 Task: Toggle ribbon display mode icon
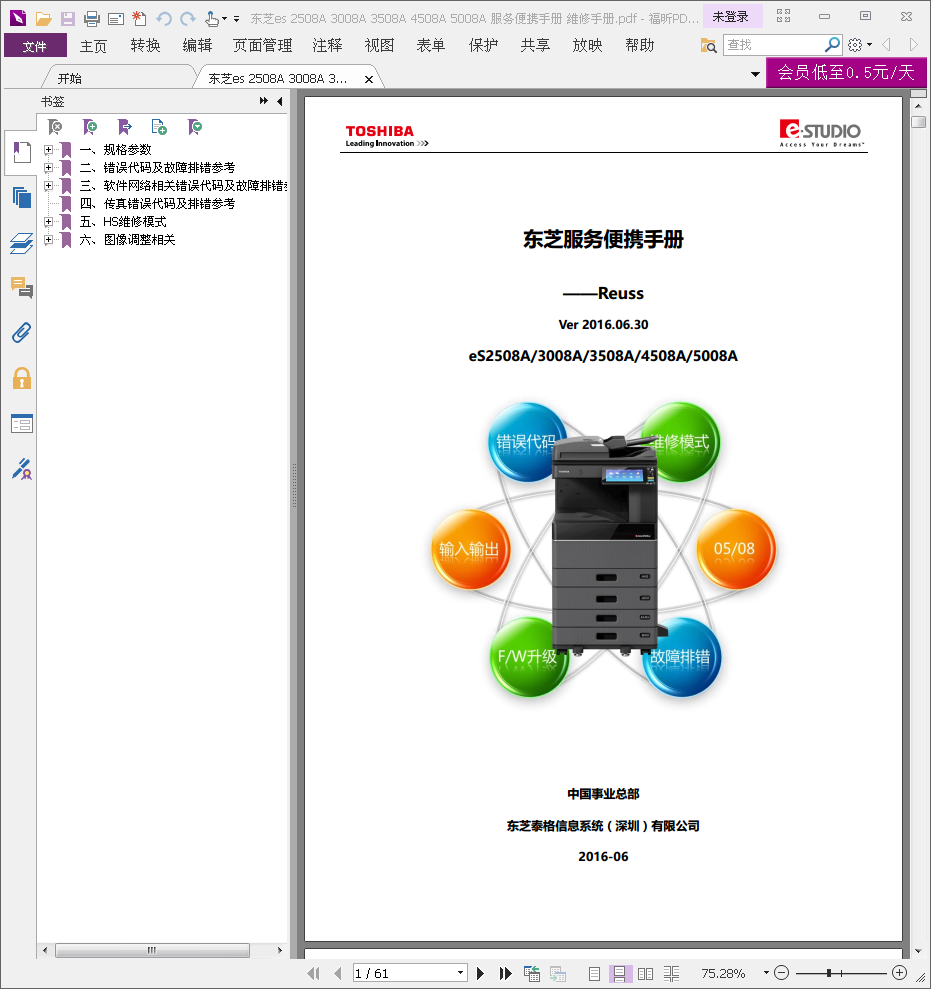pyautogui.click(x=783, y=16)
